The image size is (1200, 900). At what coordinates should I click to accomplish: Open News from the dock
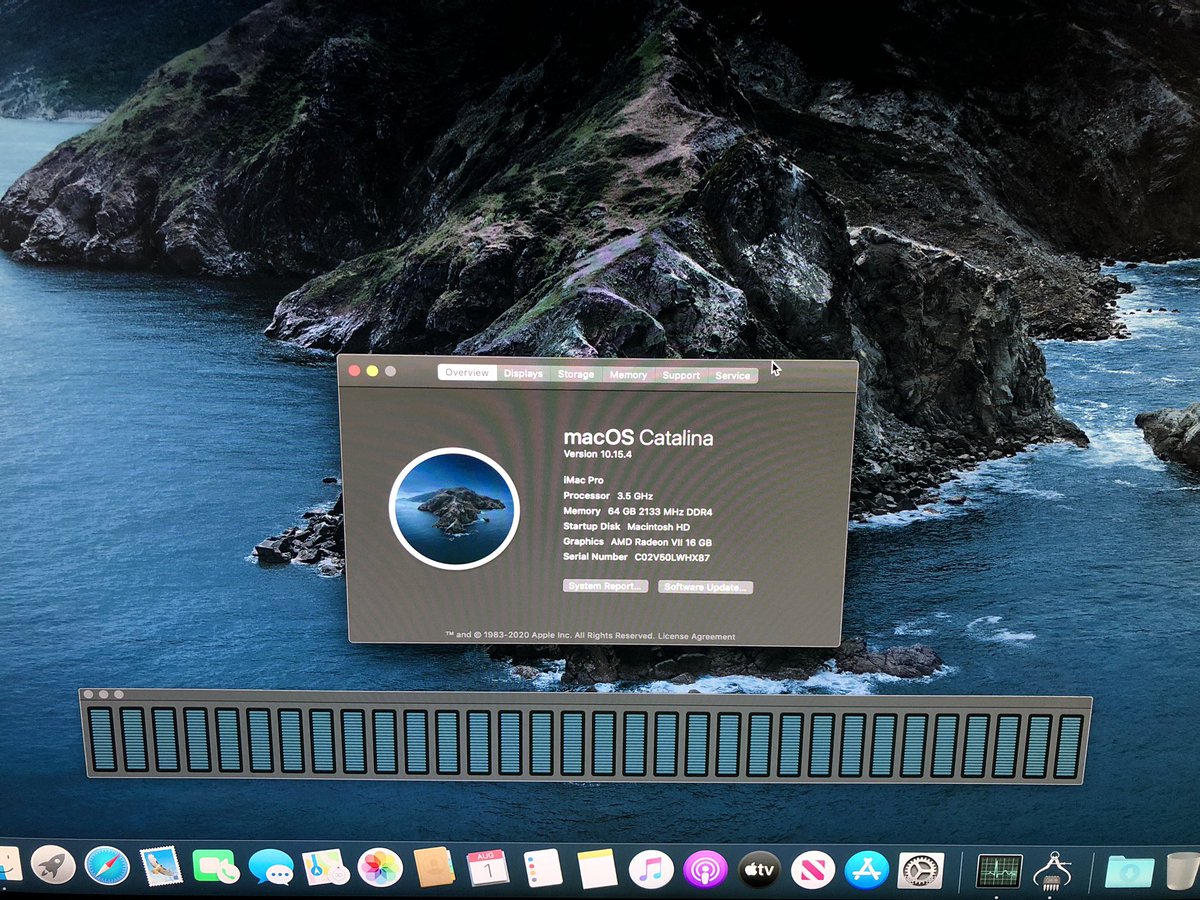(x=813, y=870)
